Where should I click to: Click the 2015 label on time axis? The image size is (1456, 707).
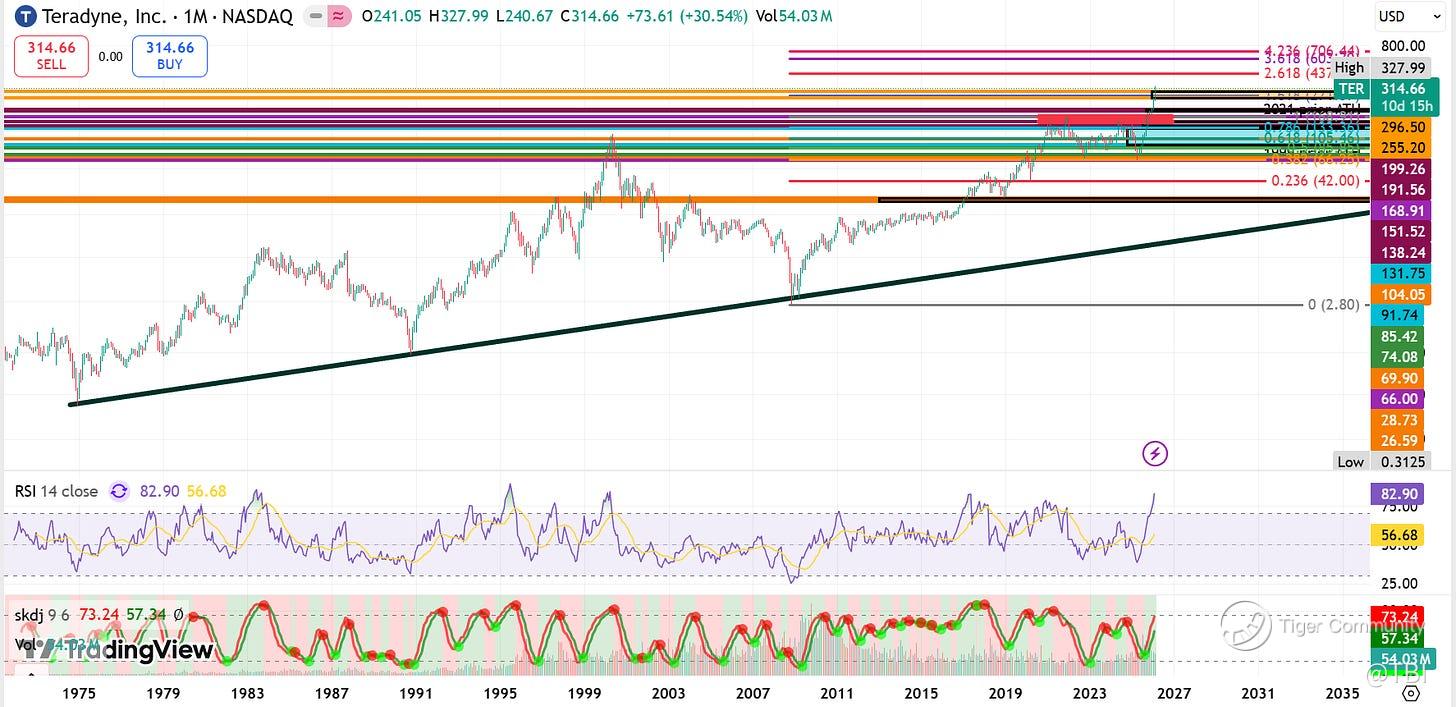pyautogui.click(x=920, y=693)
